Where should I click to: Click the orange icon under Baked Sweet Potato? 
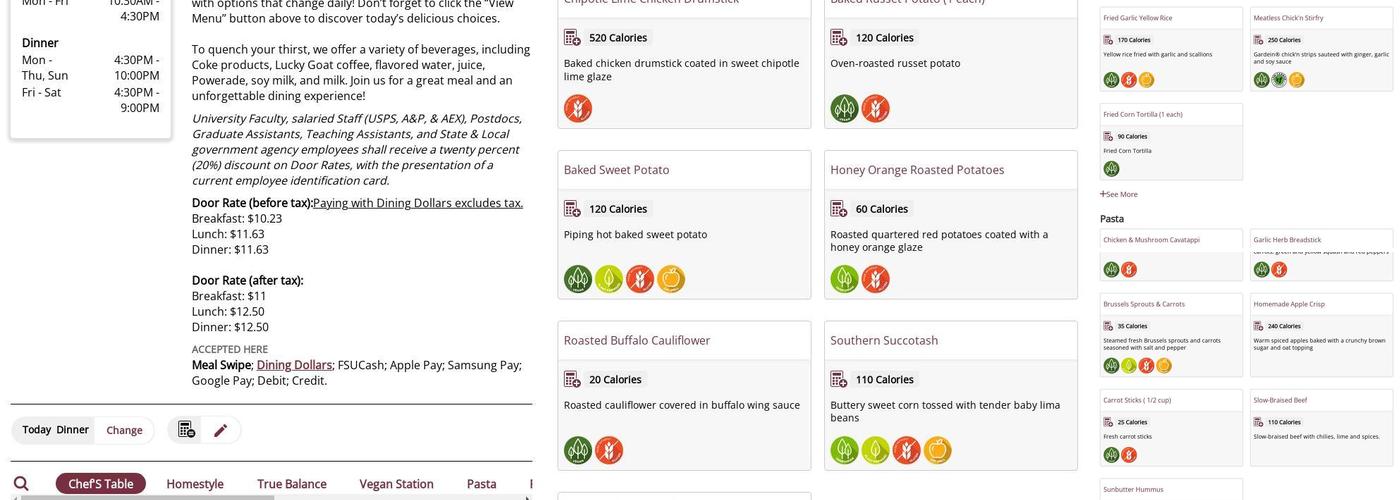pyautogui.click(x=671, y=279)
